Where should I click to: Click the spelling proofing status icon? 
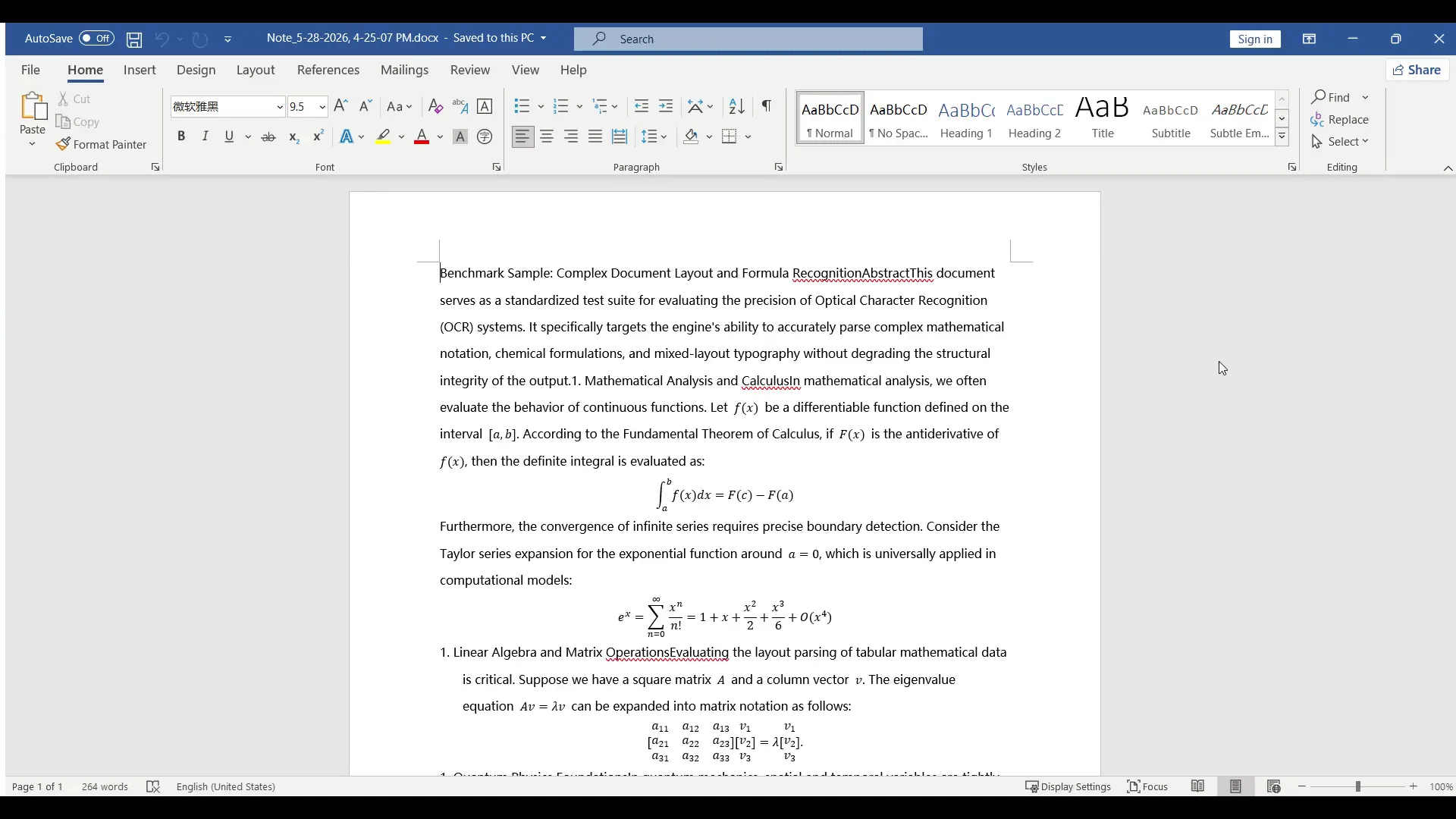coord(153,787)
